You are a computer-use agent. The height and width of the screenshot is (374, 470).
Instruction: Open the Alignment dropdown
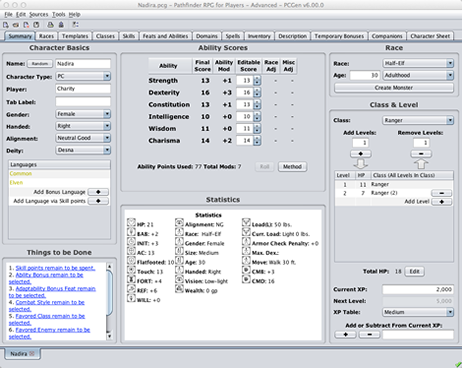[83, 138]
